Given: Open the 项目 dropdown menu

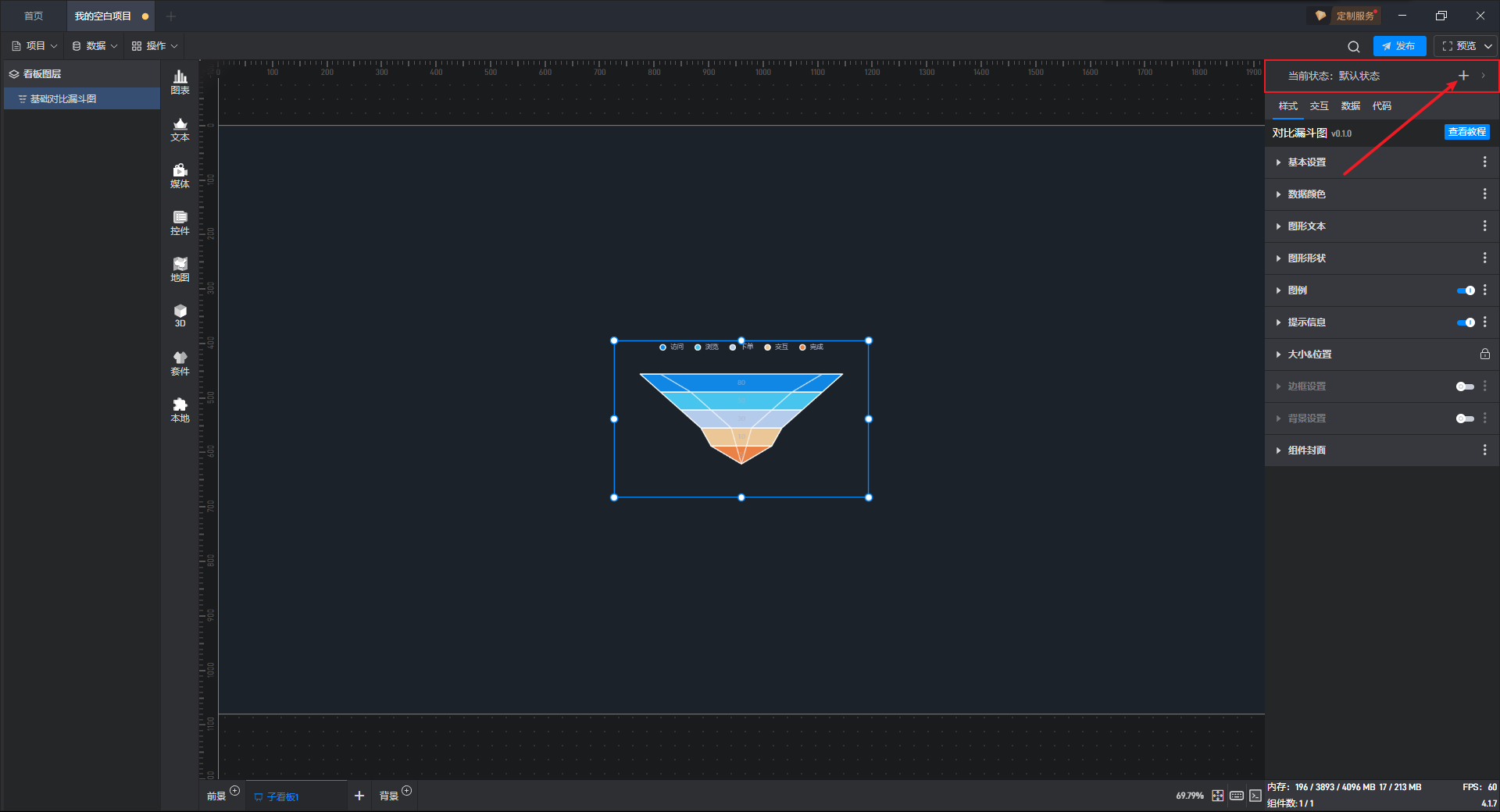Looking at the screenshot, I should click(35, 46).
